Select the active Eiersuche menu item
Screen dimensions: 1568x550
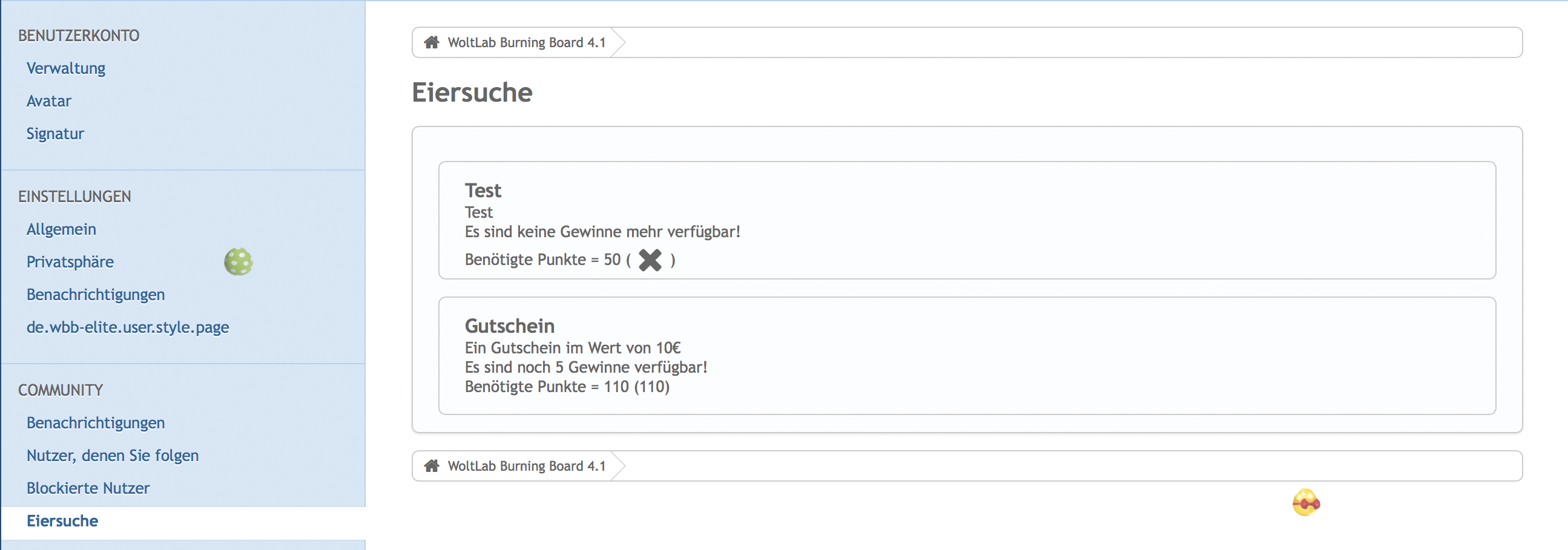[62, 521]
